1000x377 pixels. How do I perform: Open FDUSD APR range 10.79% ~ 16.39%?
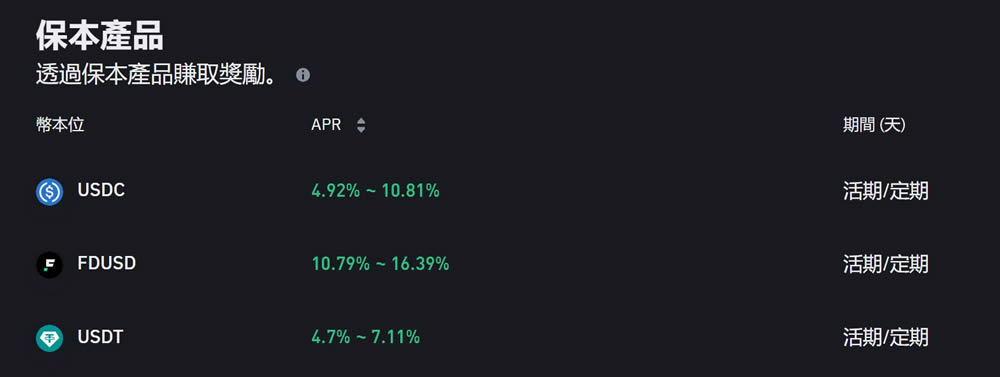(380, 263)
